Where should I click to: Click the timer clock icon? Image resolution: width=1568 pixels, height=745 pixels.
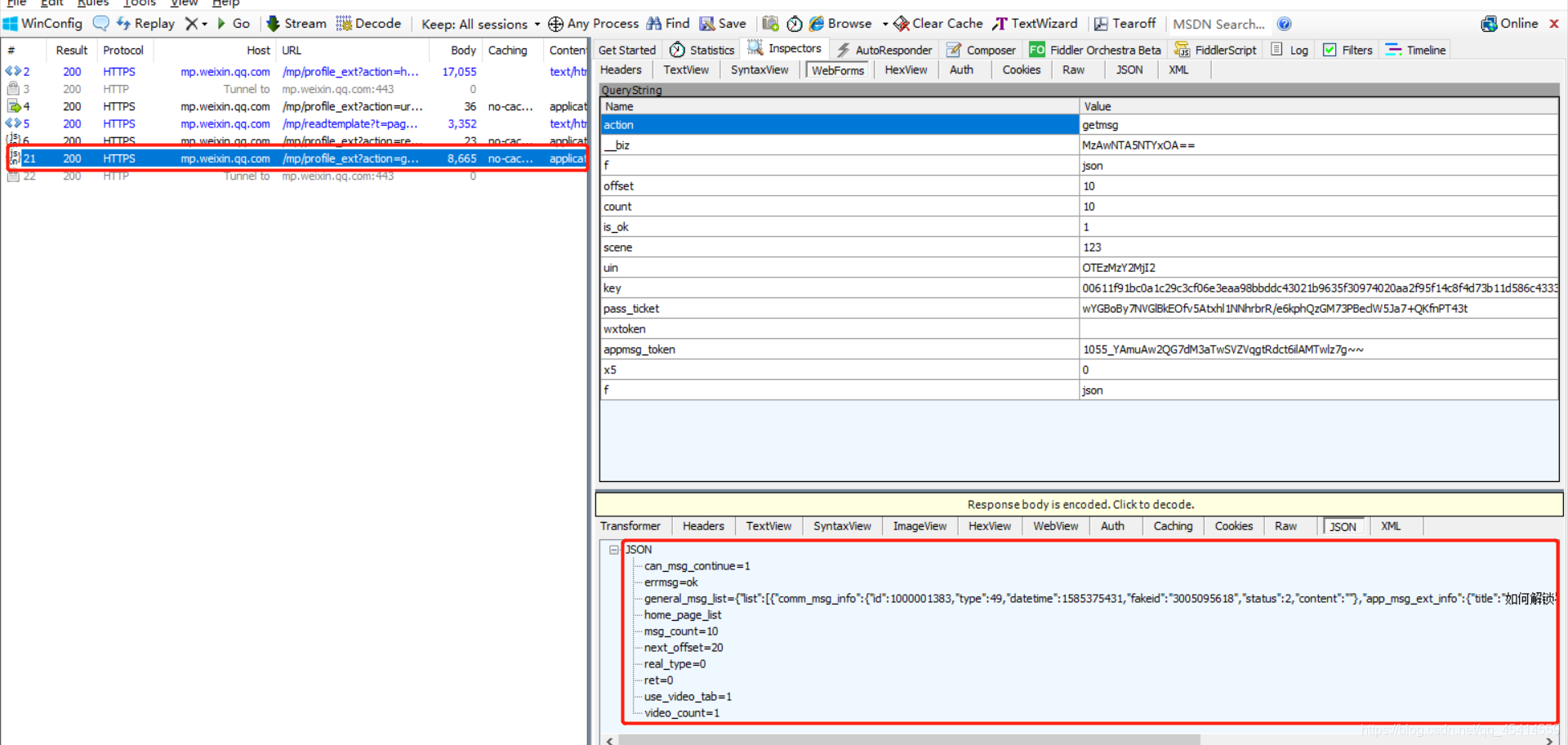[794, 24]
